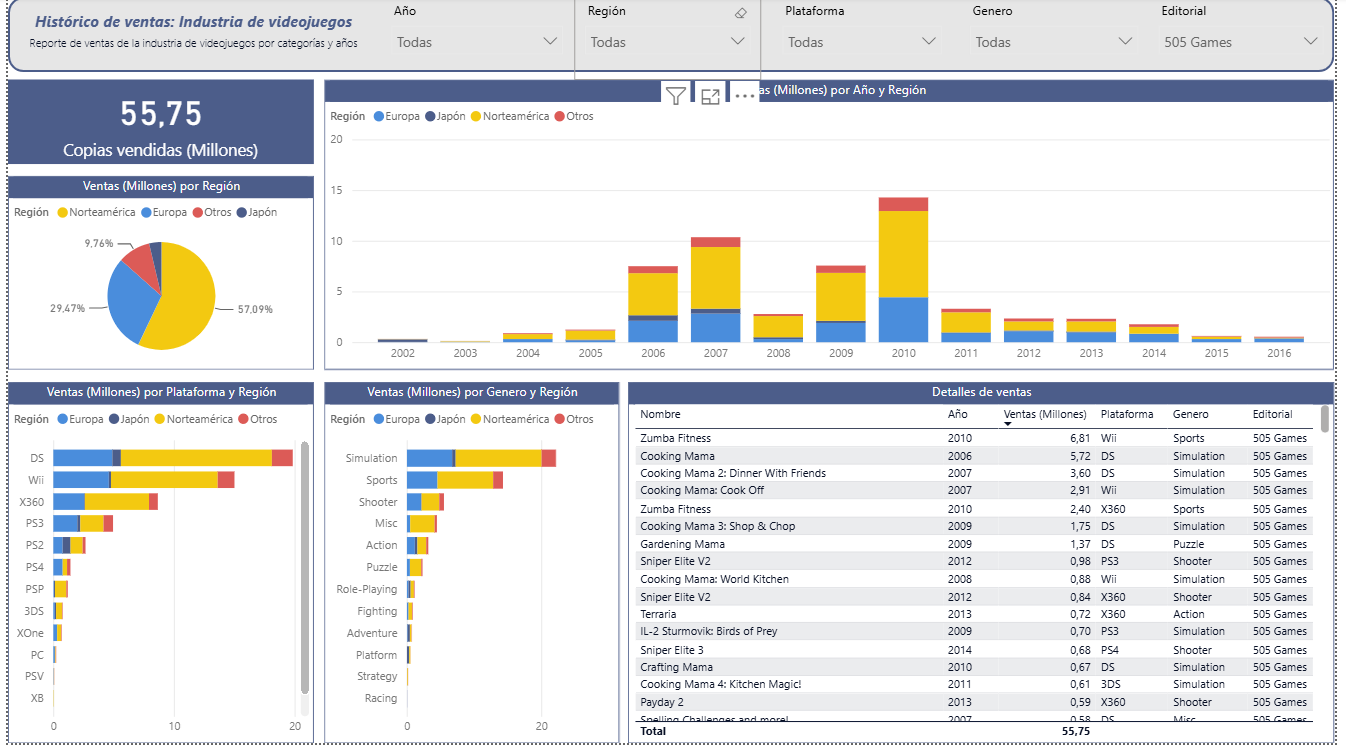Click Japón in the yearly chart legend
This screenshot has height=748, width=1346.
445,116
